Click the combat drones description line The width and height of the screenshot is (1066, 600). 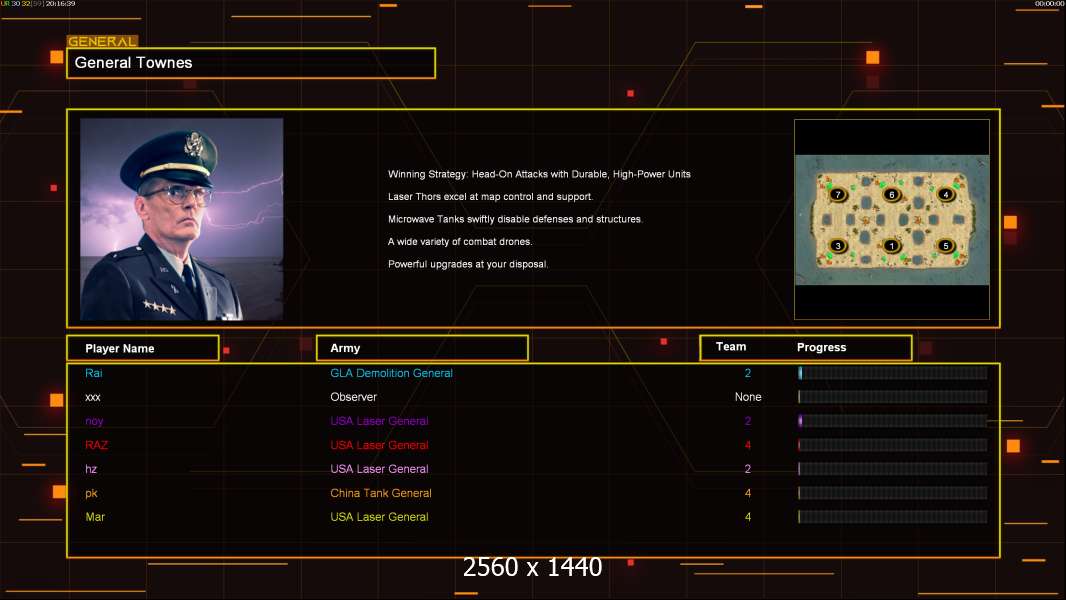click(460, 242)
